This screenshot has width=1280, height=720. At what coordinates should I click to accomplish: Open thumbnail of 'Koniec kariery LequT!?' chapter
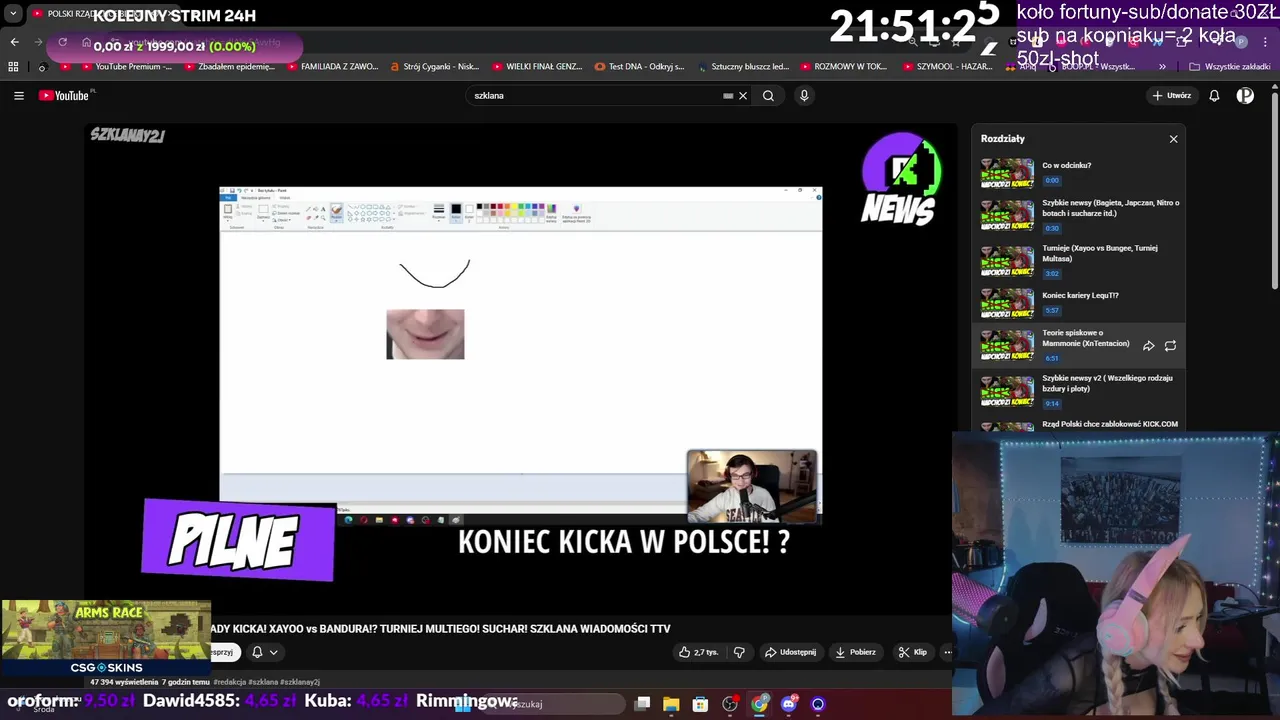pyautogui.click(x=1007, y=303)
